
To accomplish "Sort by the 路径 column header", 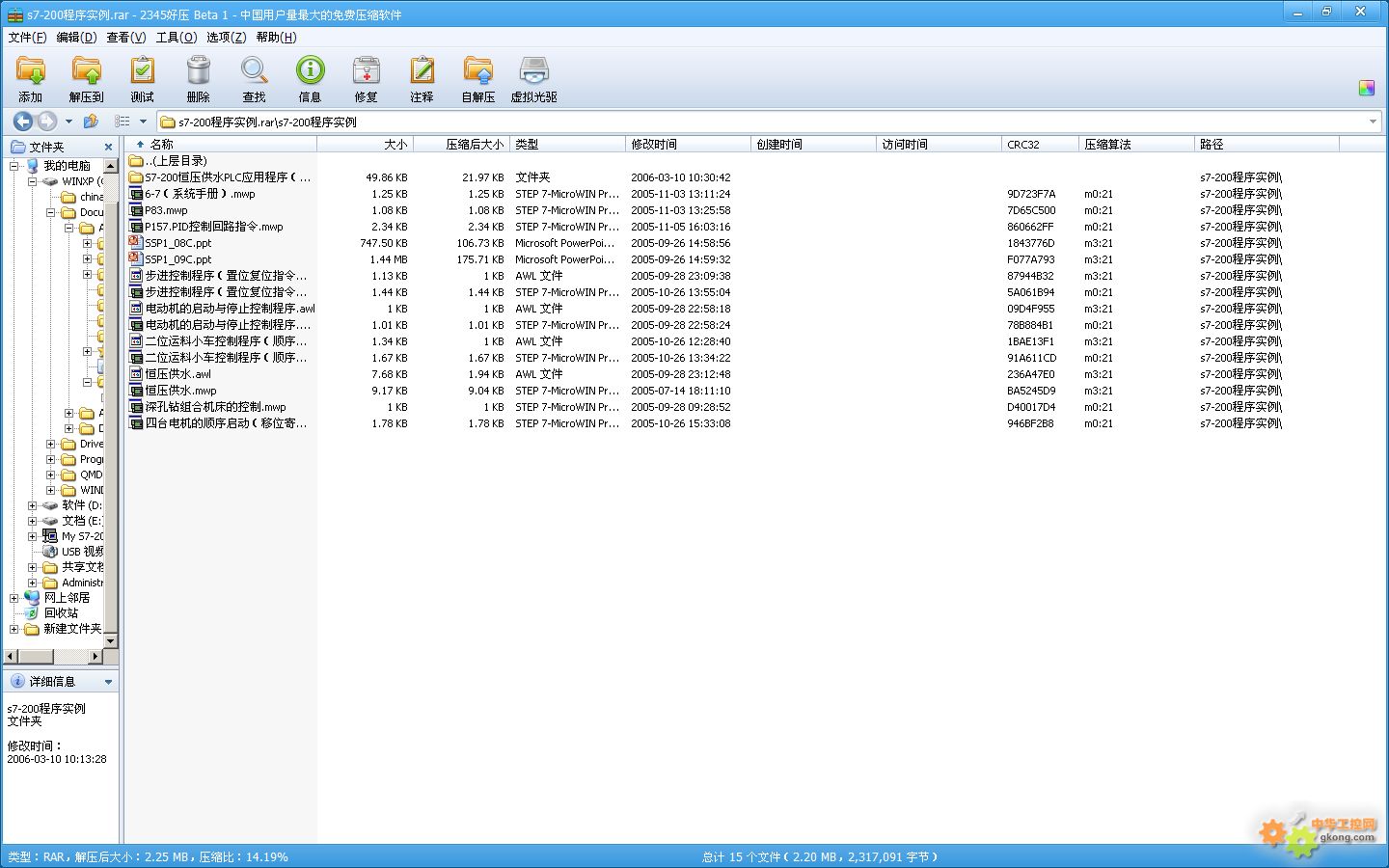I will (1267, 145).
